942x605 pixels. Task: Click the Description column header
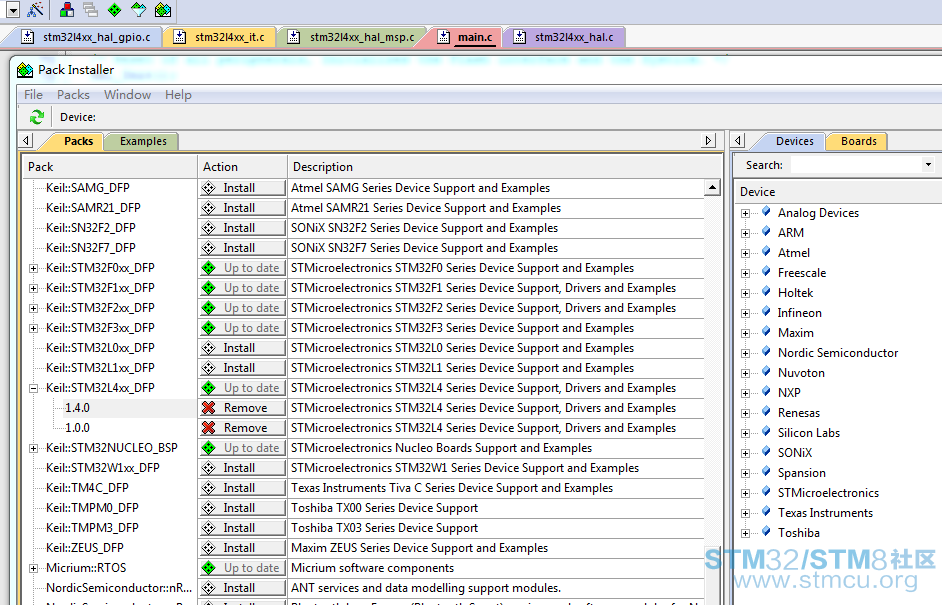pos(503,166)
